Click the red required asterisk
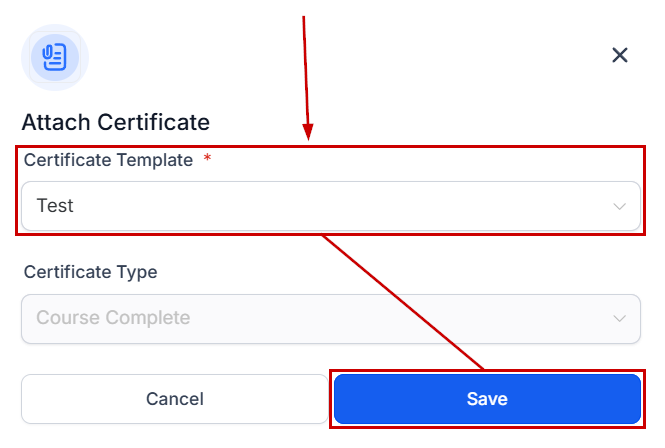 [207, 160]
